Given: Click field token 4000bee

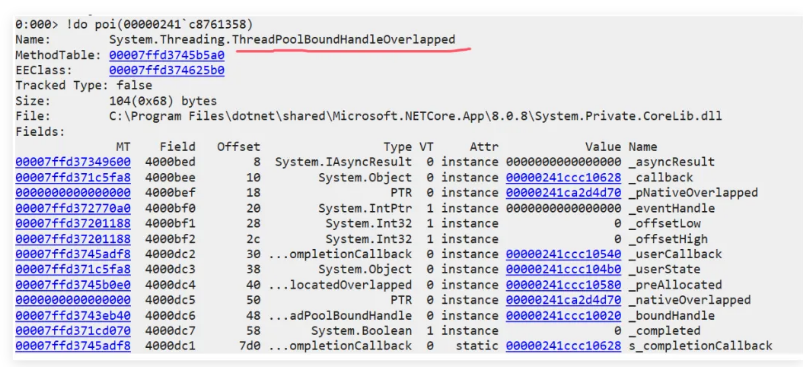Looking at the screenshot, I should (x=170, y=177).
